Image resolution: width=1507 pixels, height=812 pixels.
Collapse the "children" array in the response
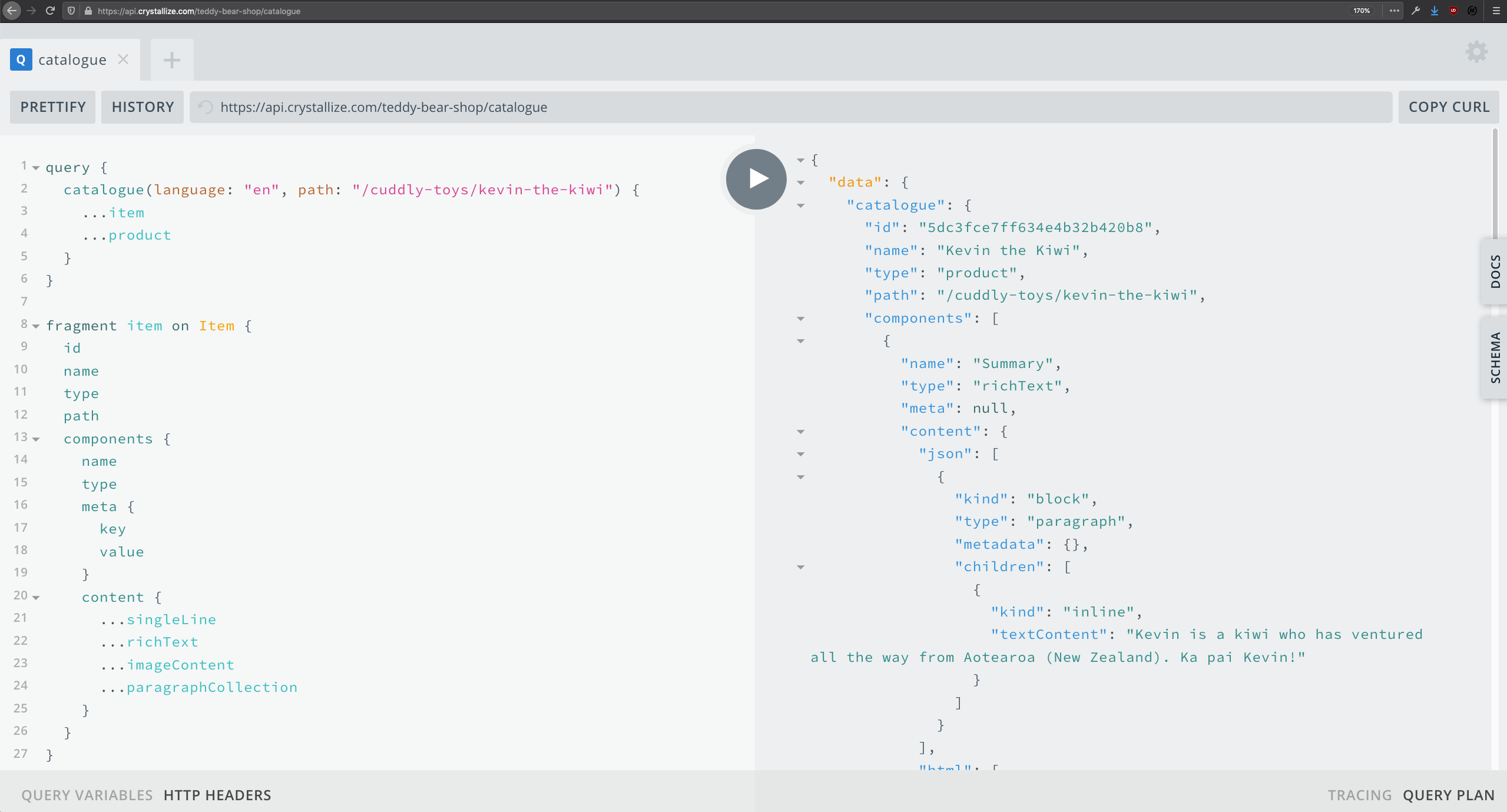801,567
